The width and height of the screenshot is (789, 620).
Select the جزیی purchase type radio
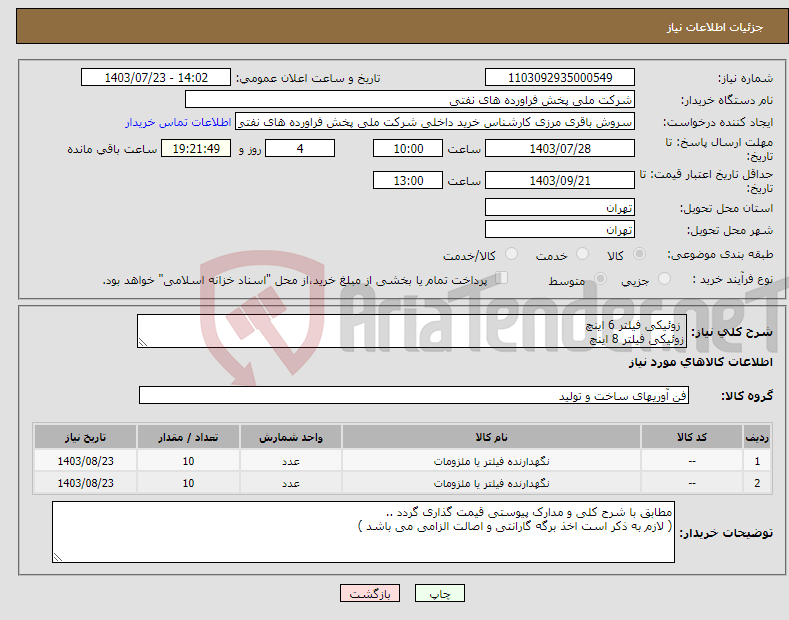pyautogui.click(x=664, y=279)
